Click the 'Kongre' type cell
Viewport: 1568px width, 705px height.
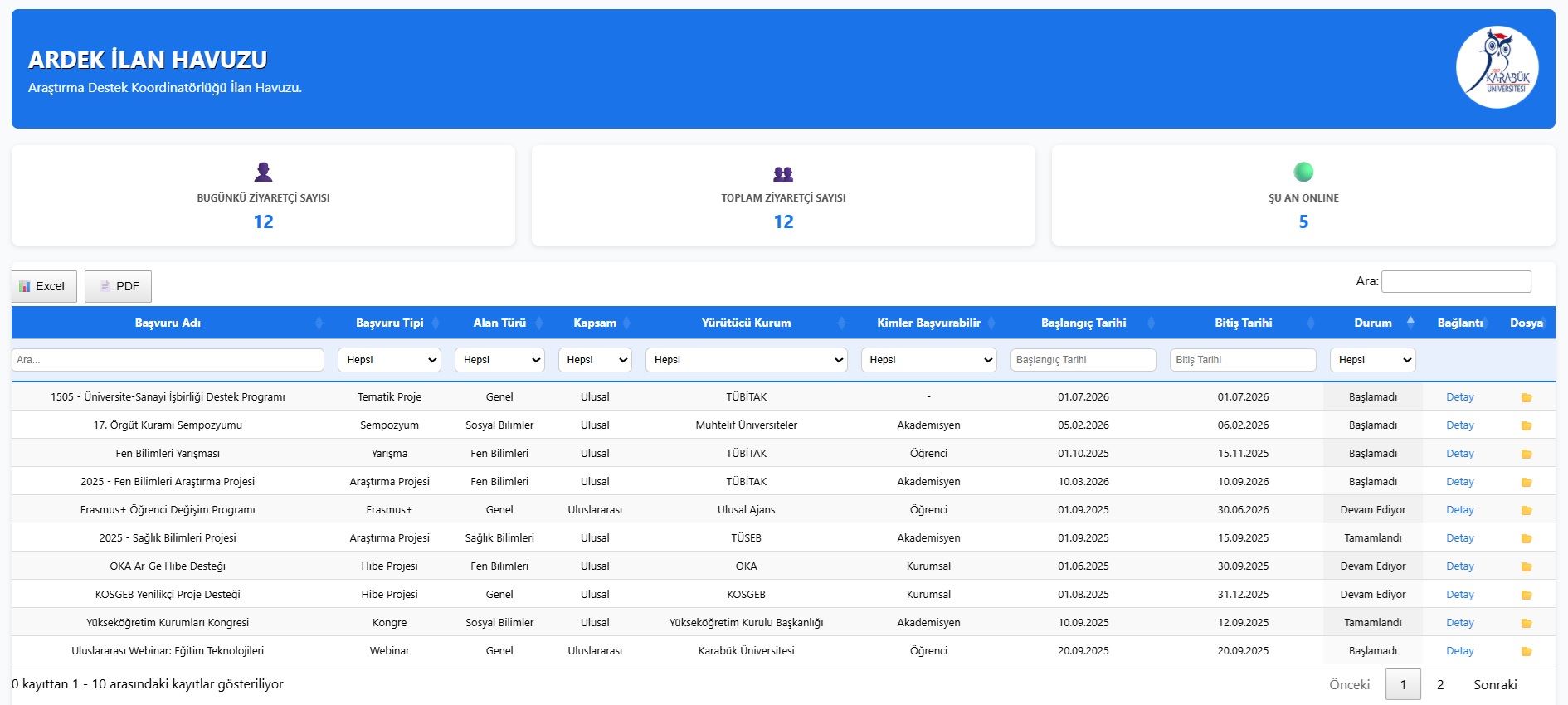(389, 623)
